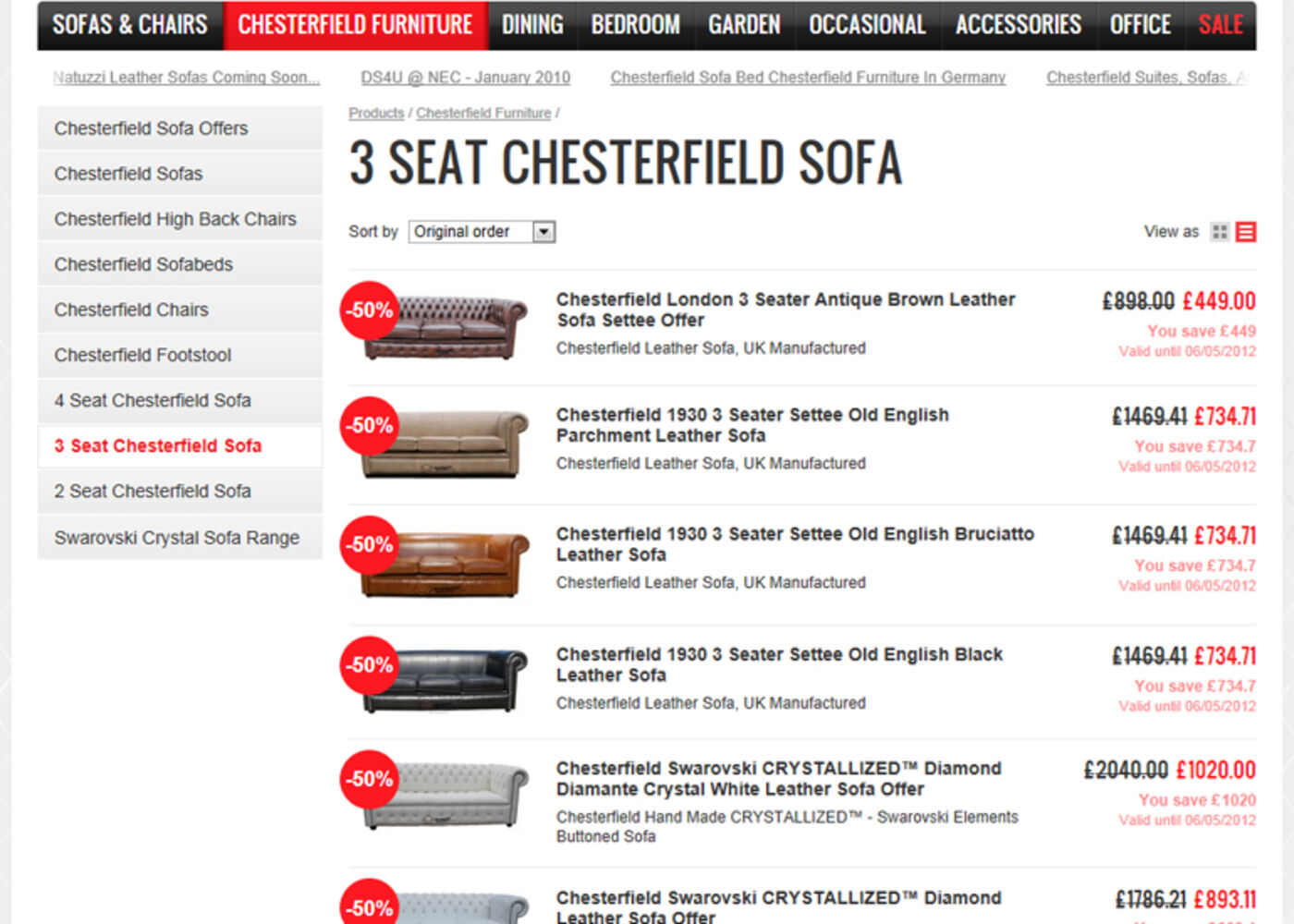Switch to list view icon
Viewport: 1294px width, 924px height.
pyautogui.click(x=1246, y=232)
